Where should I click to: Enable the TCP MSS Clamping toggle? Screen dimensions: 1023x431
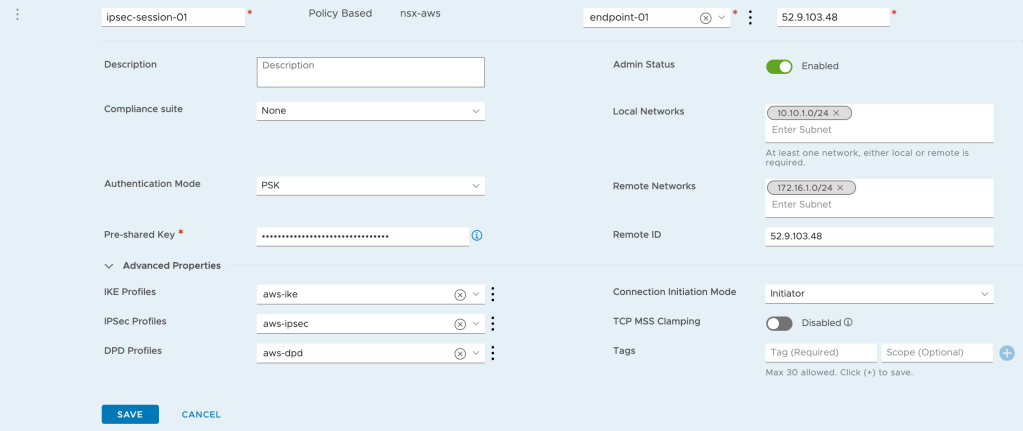pos(779,323)
